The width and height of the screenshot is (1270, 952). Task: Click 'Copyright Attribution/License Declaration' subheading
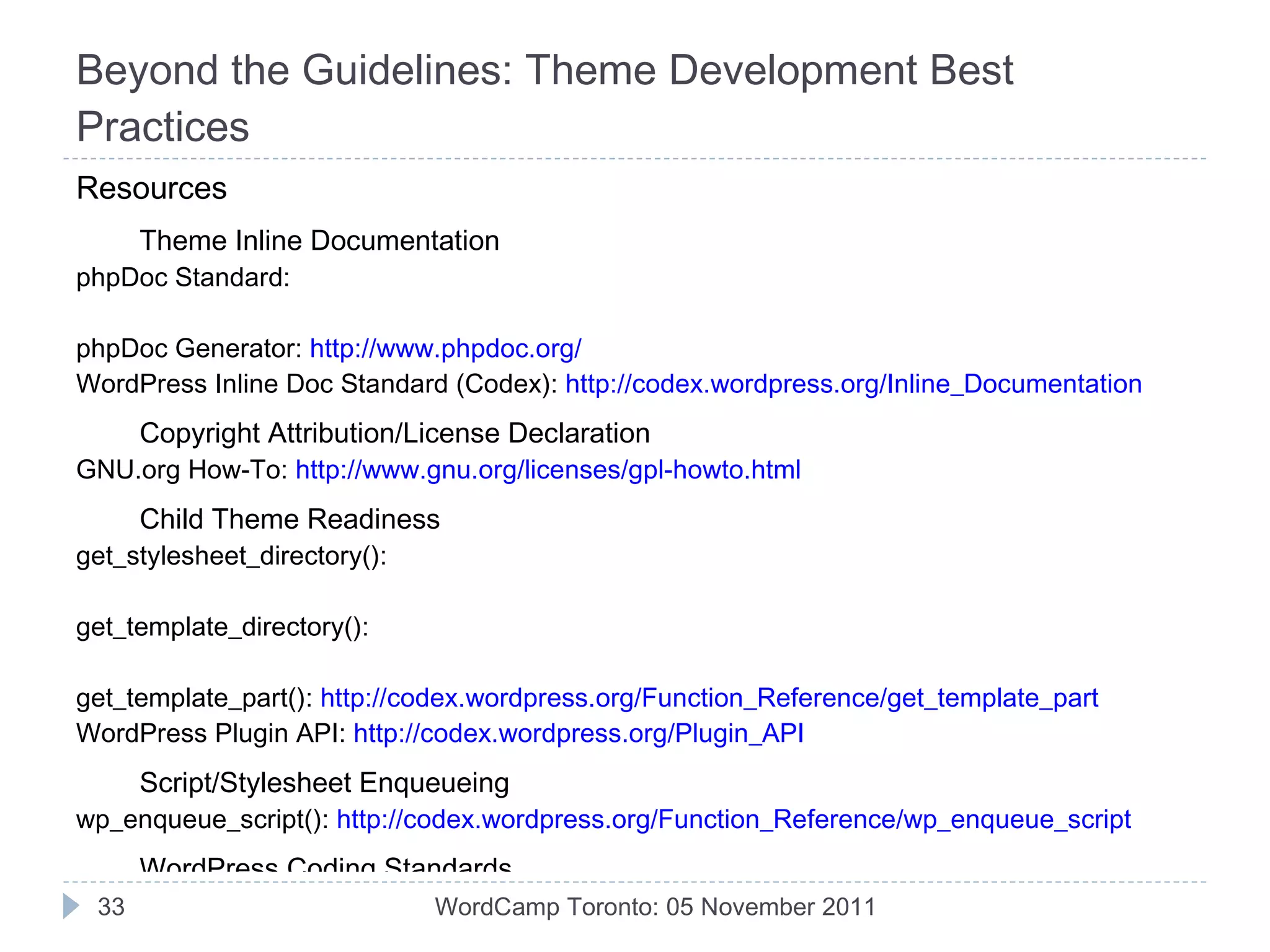(x=395, y=433)
